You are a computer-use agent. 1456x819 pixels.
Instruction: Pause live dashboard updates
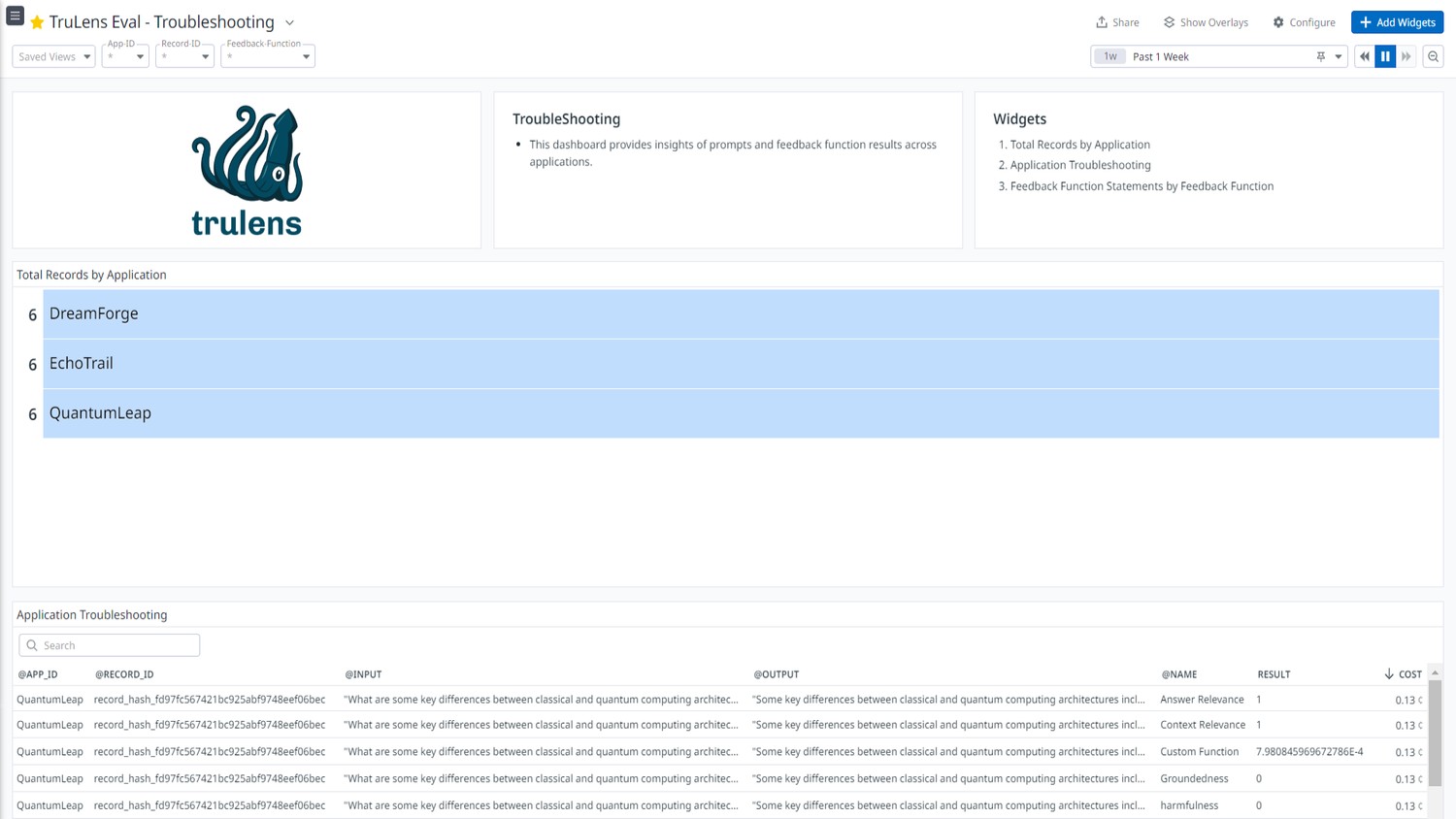1385,56
